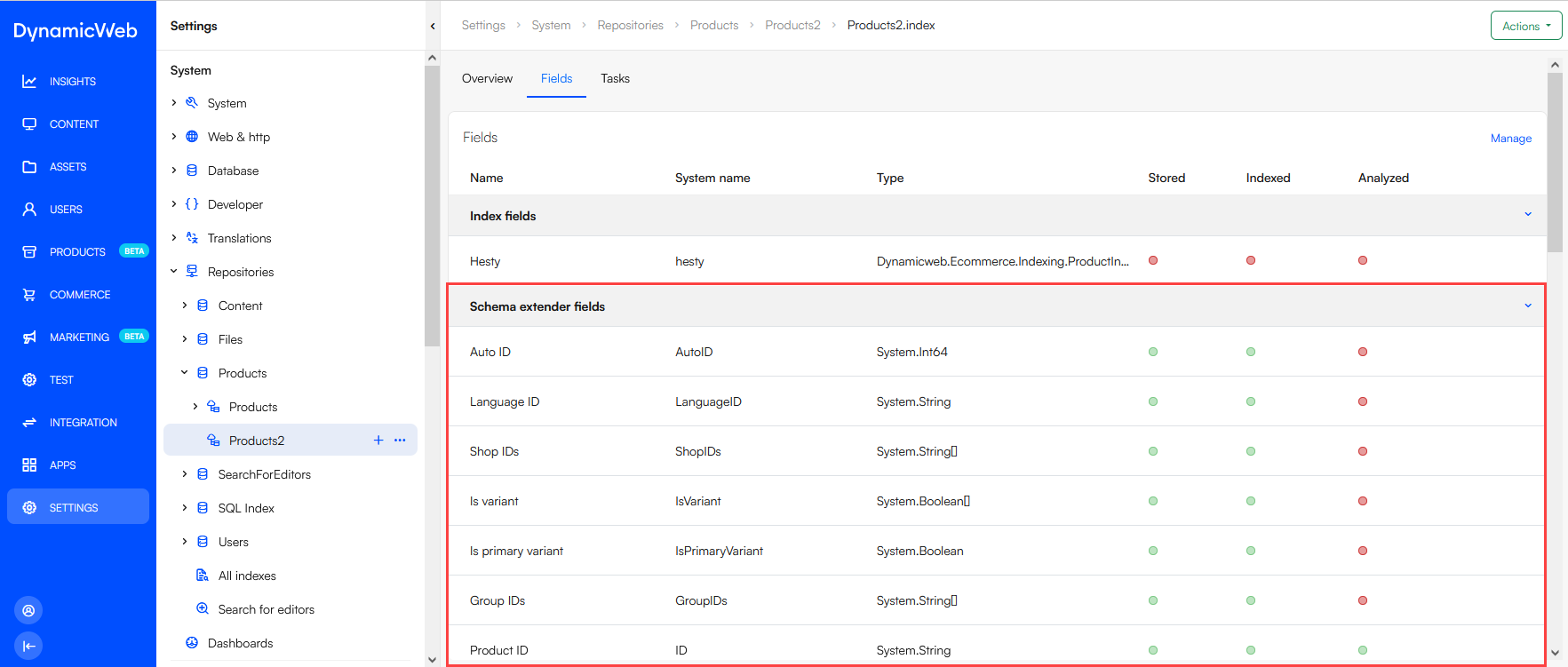Switch to the Fields tab
Viewport: 1568px width, 667px height.
point(556,78)
